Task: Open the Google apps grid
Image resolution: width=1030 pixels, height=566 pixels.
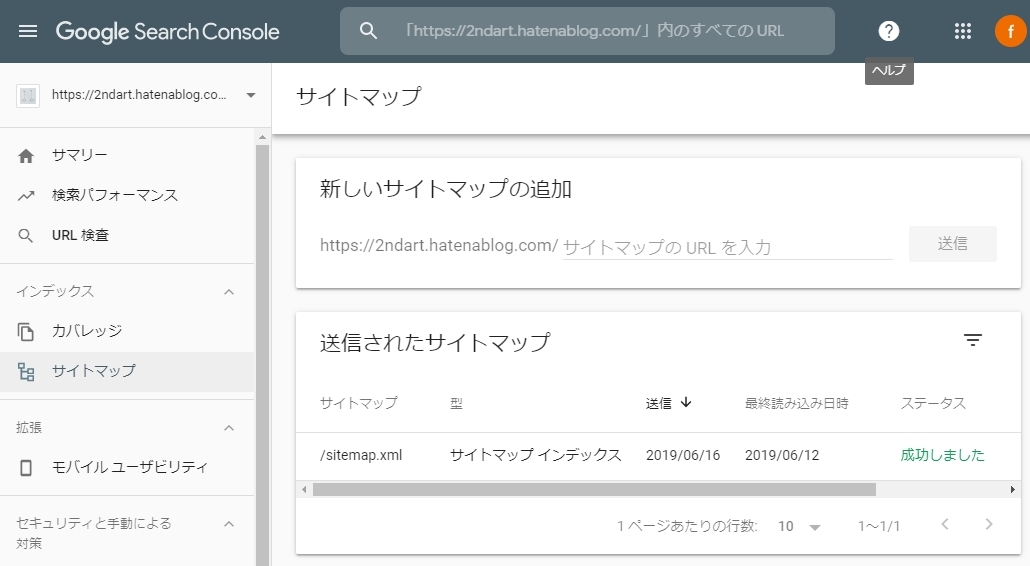Action: (x=962, y=31)
